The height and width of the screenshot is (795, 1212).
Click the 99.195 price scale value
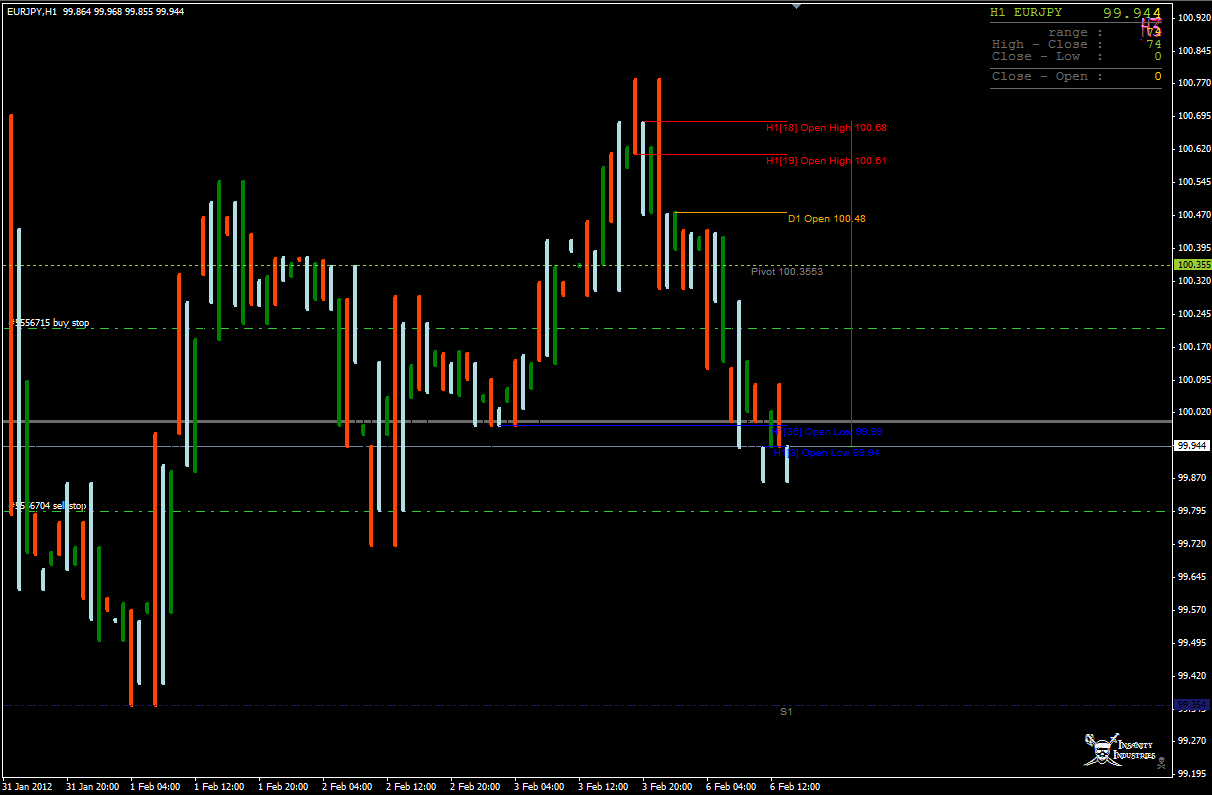point(1194,774)
